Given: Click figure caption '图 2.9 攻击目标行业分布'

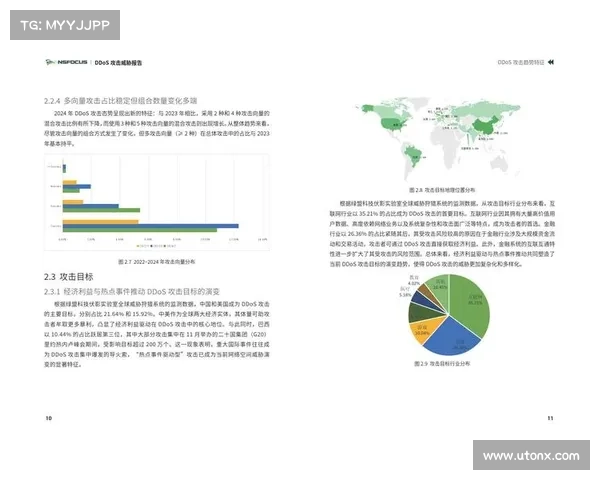Looking at the screenshot, I should click(442, 363).
